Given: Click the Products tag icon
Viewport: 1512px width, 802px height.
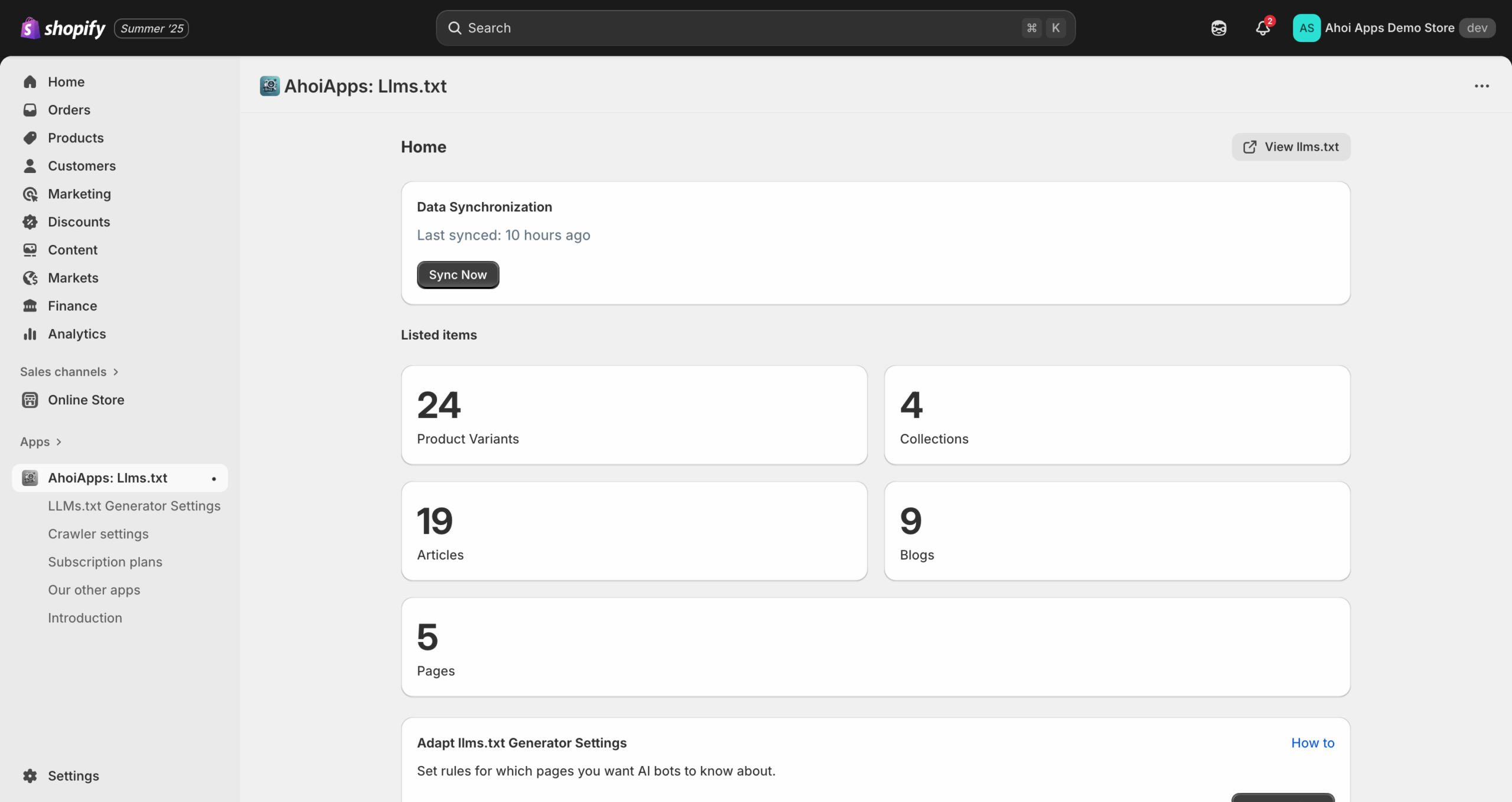Looking at the screenshot, I should click(30, 138).
